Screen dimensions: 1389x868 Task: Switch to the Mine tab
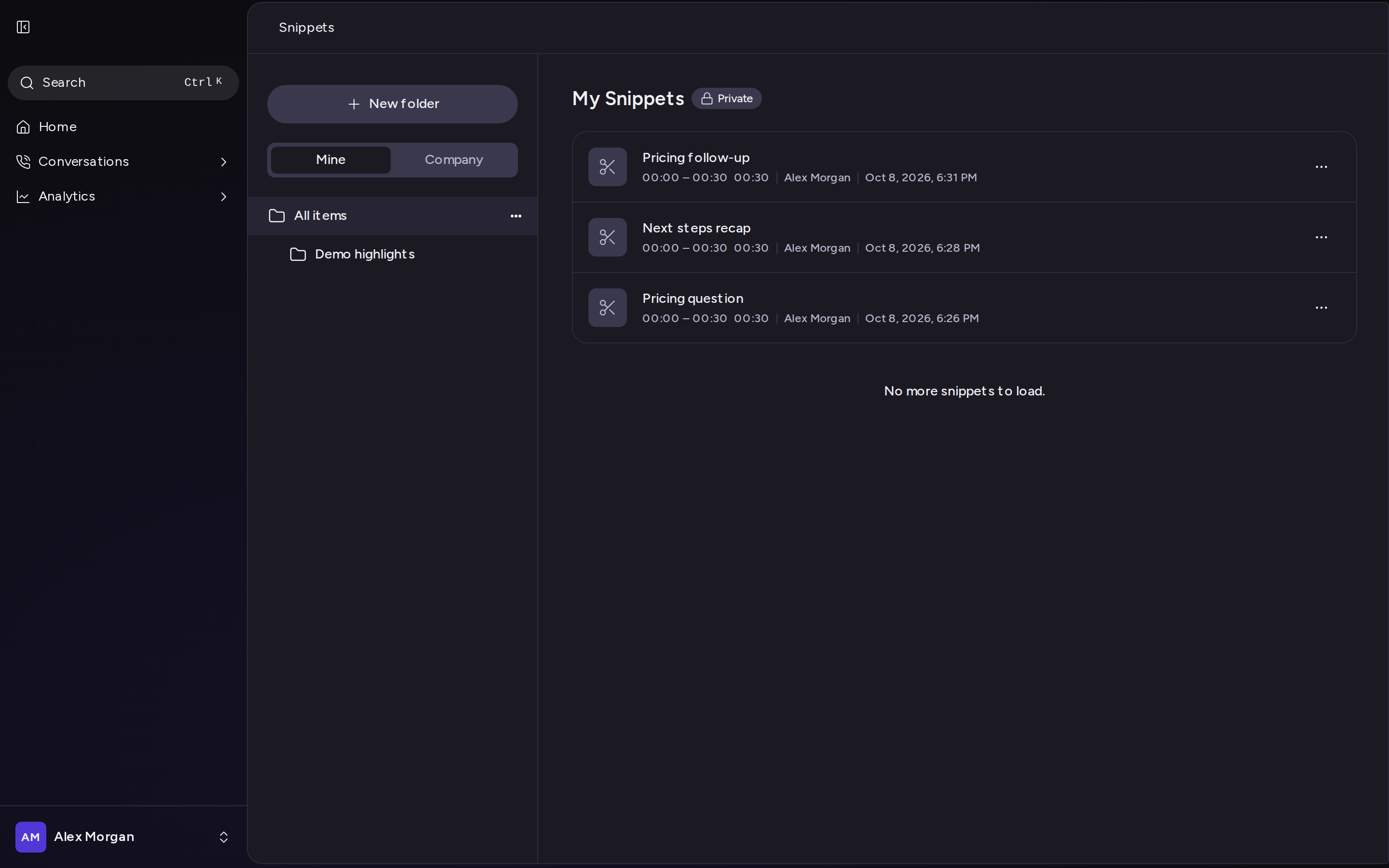[330, 160]
